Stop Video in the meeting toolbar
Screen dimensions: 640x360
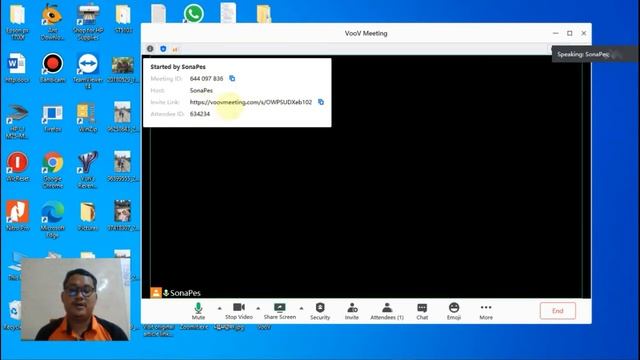coord(239,311)
